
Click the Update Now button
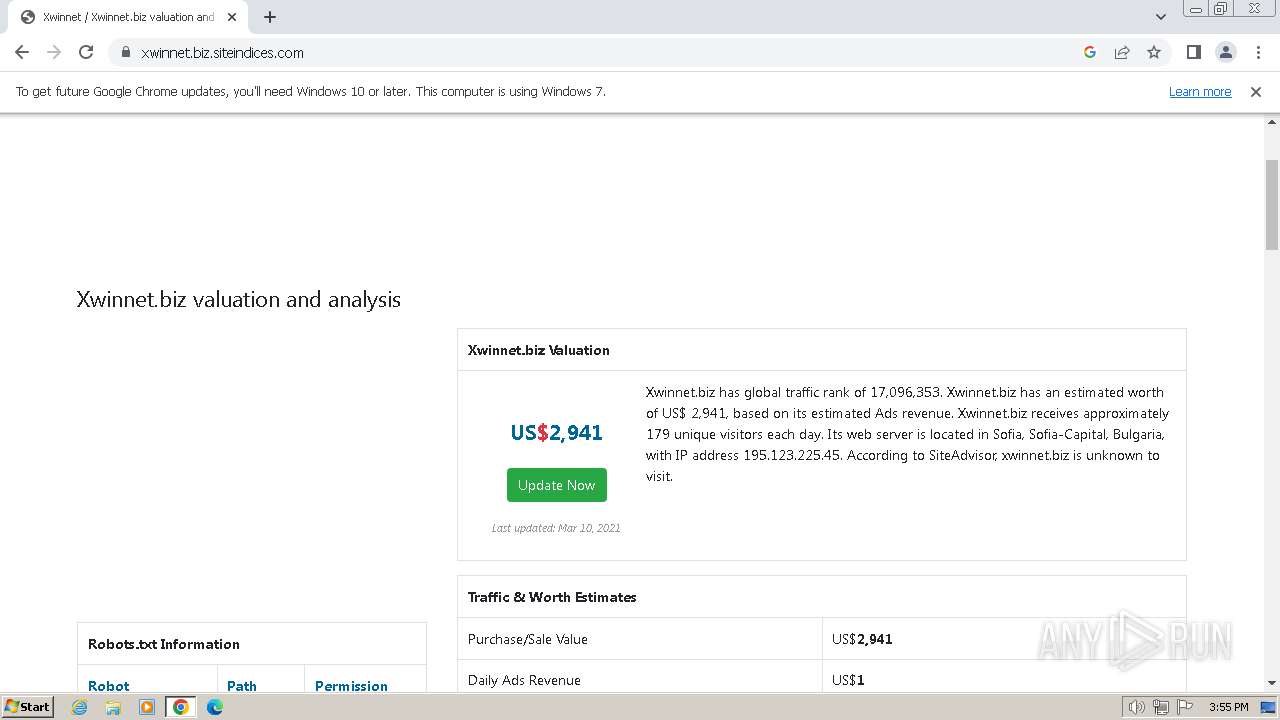tap(557, 485)
